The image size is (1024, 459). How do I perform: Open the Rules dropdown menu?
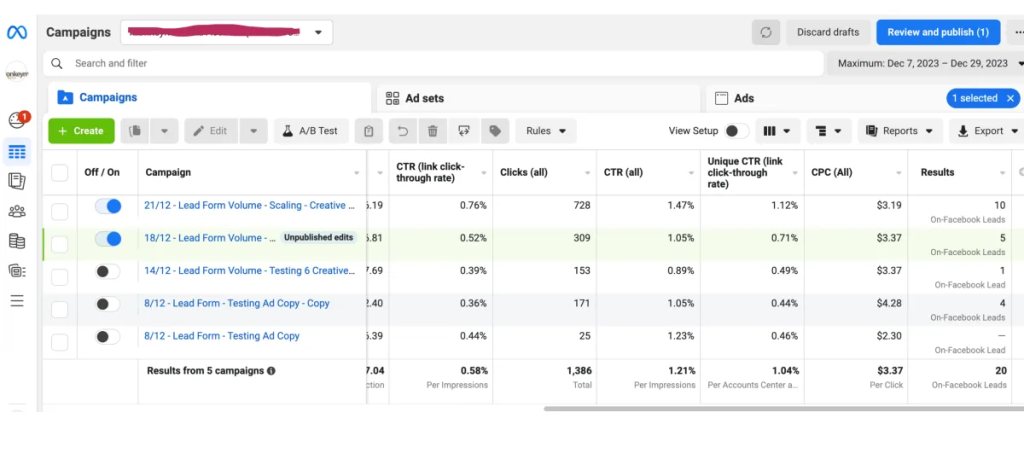pos(550,131)
